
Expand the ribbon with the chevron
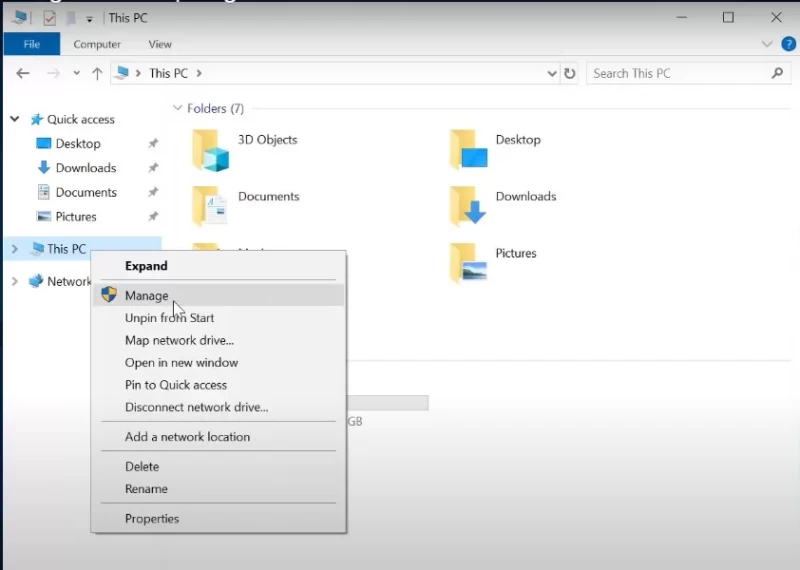point(766,44)
